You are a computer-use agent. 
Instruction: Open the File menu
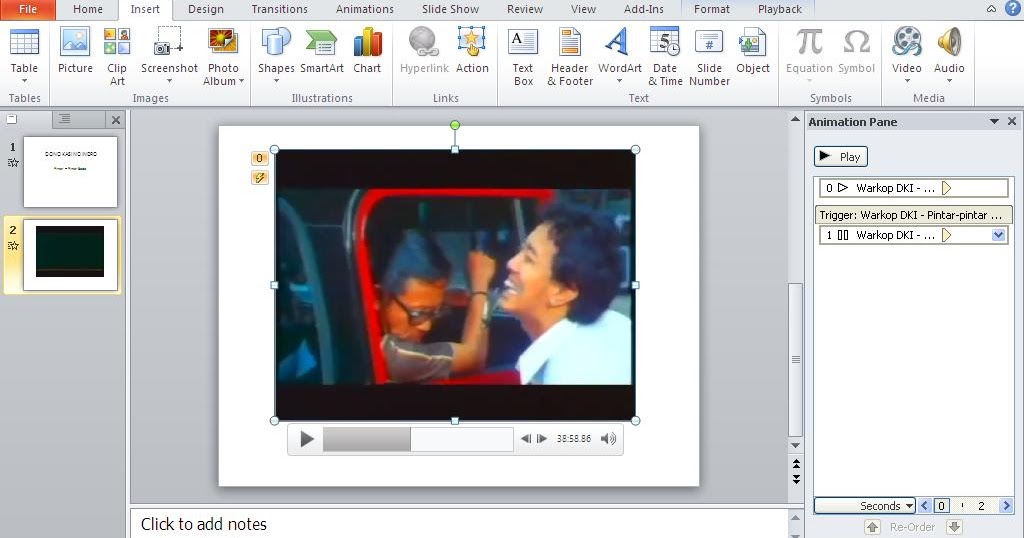pyautogui.click(x=27, y=9)
